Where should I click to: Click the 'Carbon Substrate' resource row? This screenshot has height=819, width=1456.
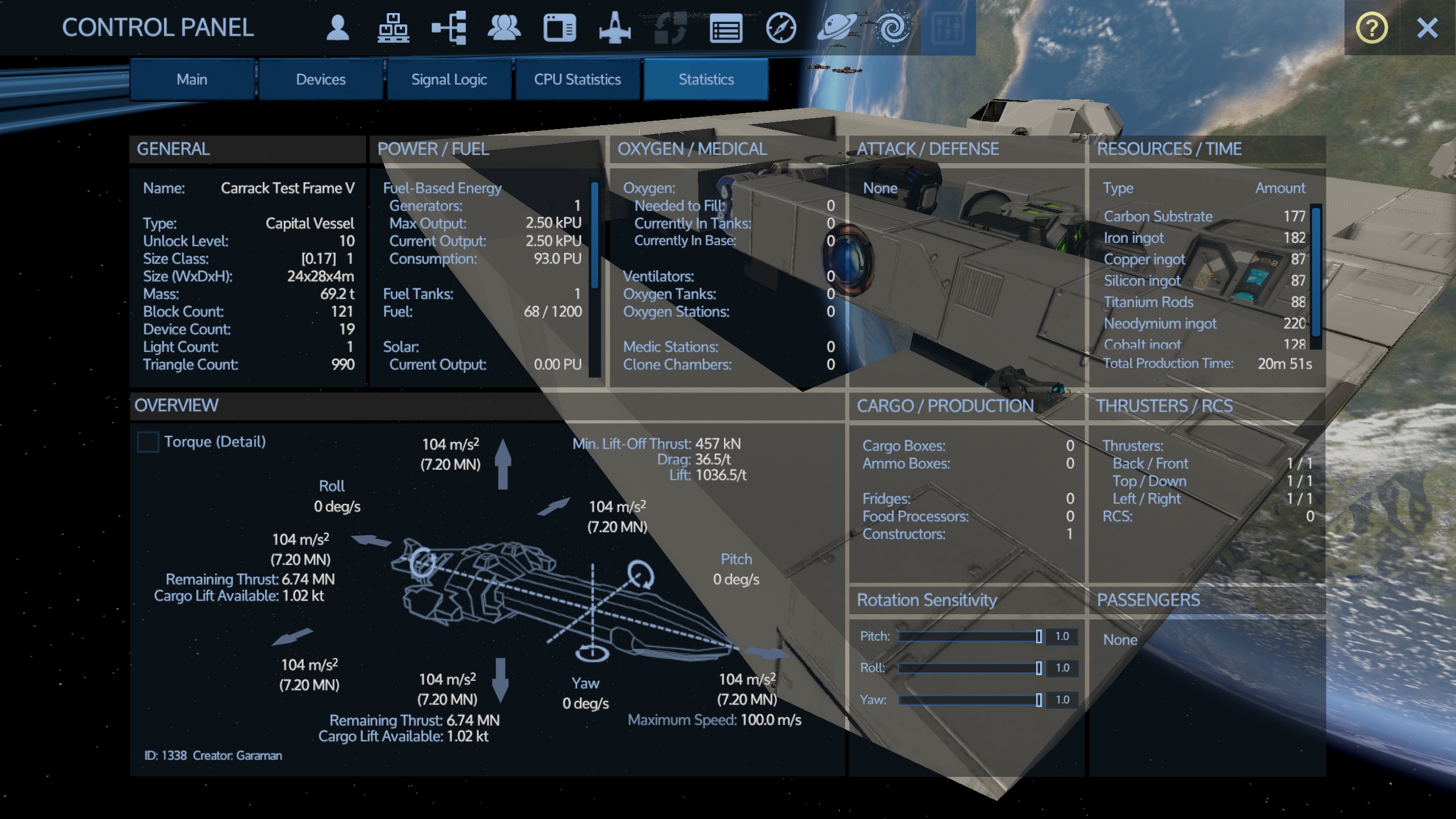click(1204, 216)
